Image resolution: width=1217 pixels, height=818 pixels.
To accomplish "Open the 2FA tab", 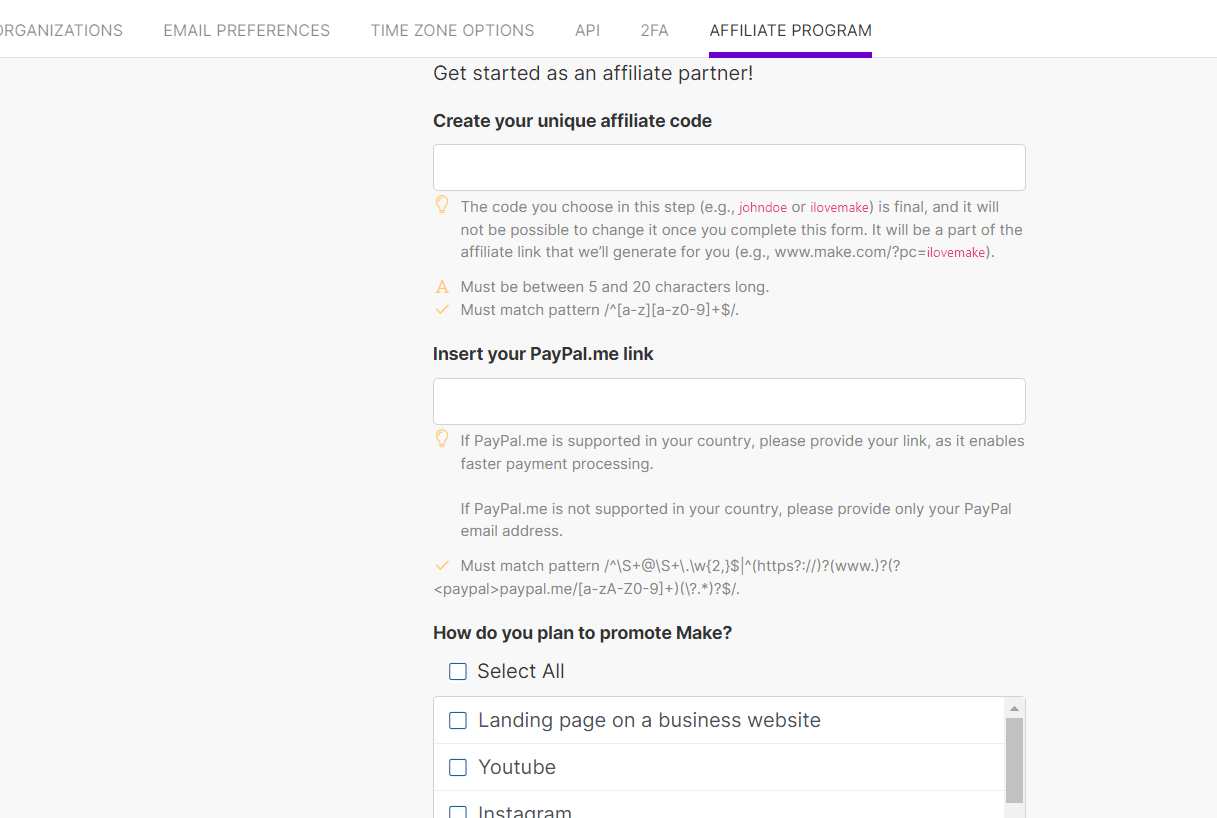I will (654, 30).
